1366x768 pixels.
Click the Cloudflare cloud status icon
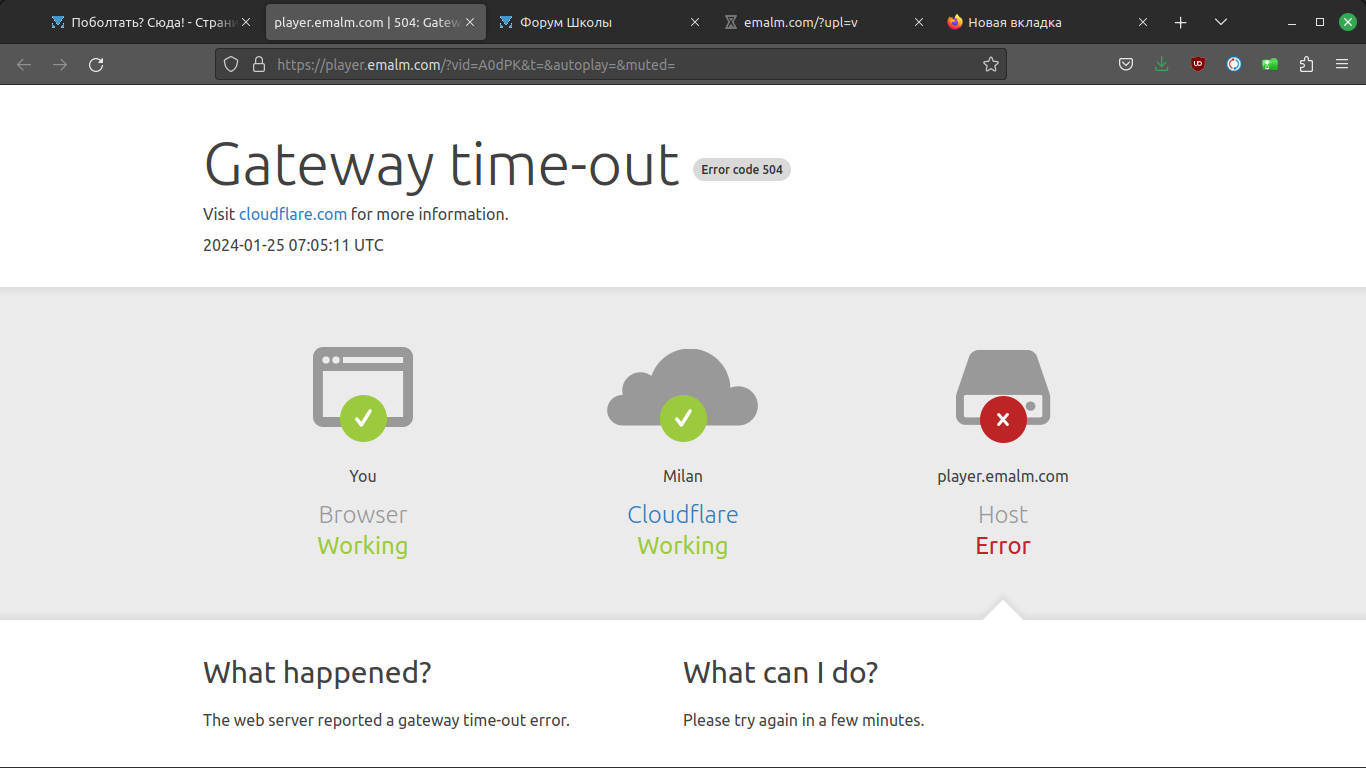(683, 394)
